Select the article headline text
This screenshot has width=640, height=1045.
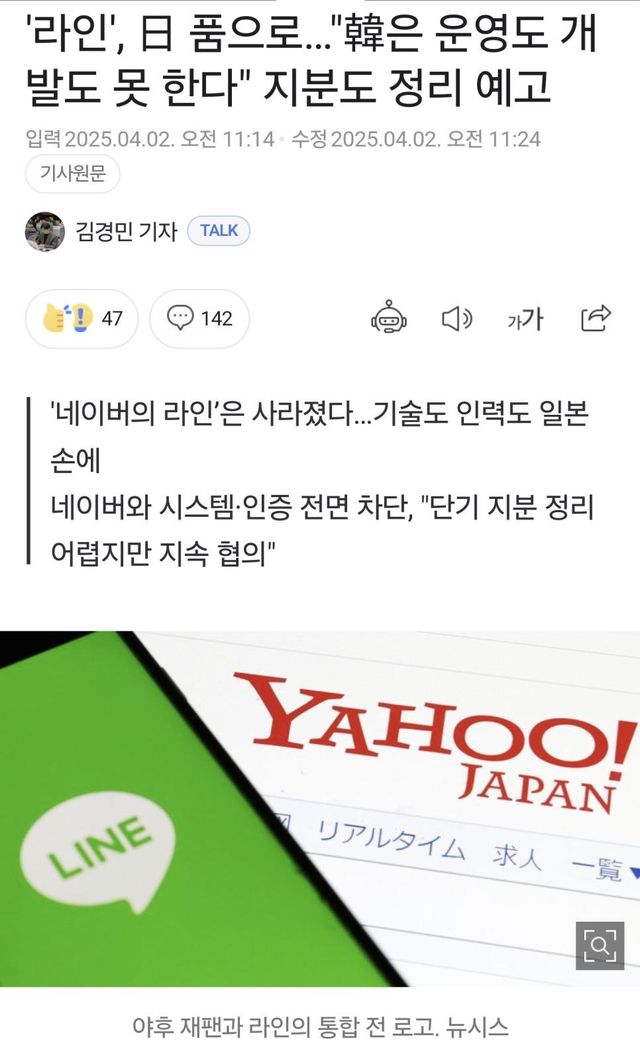click(x=311, y=59)
